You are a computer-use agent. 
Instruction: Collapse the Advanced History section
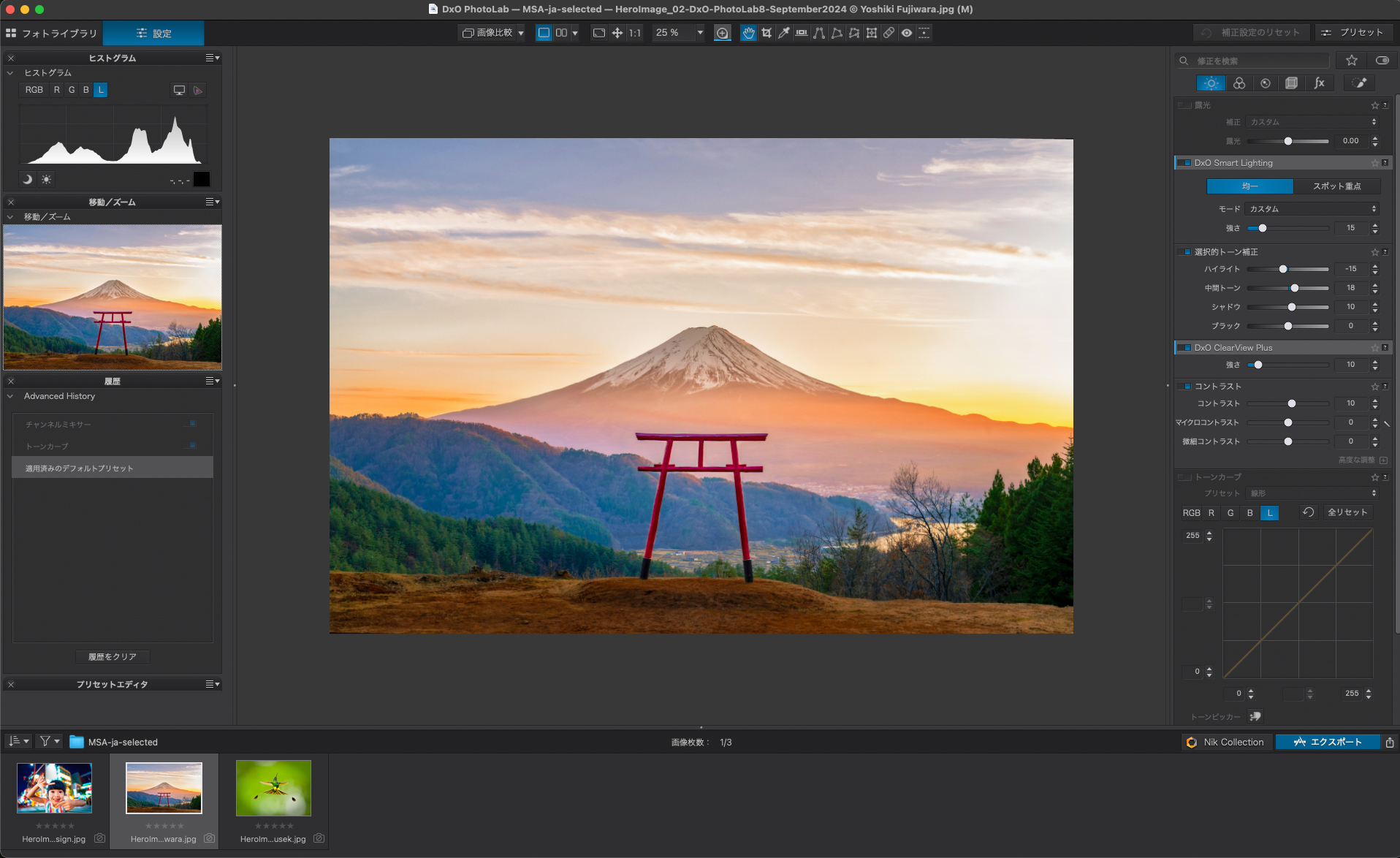pos(10,396)
